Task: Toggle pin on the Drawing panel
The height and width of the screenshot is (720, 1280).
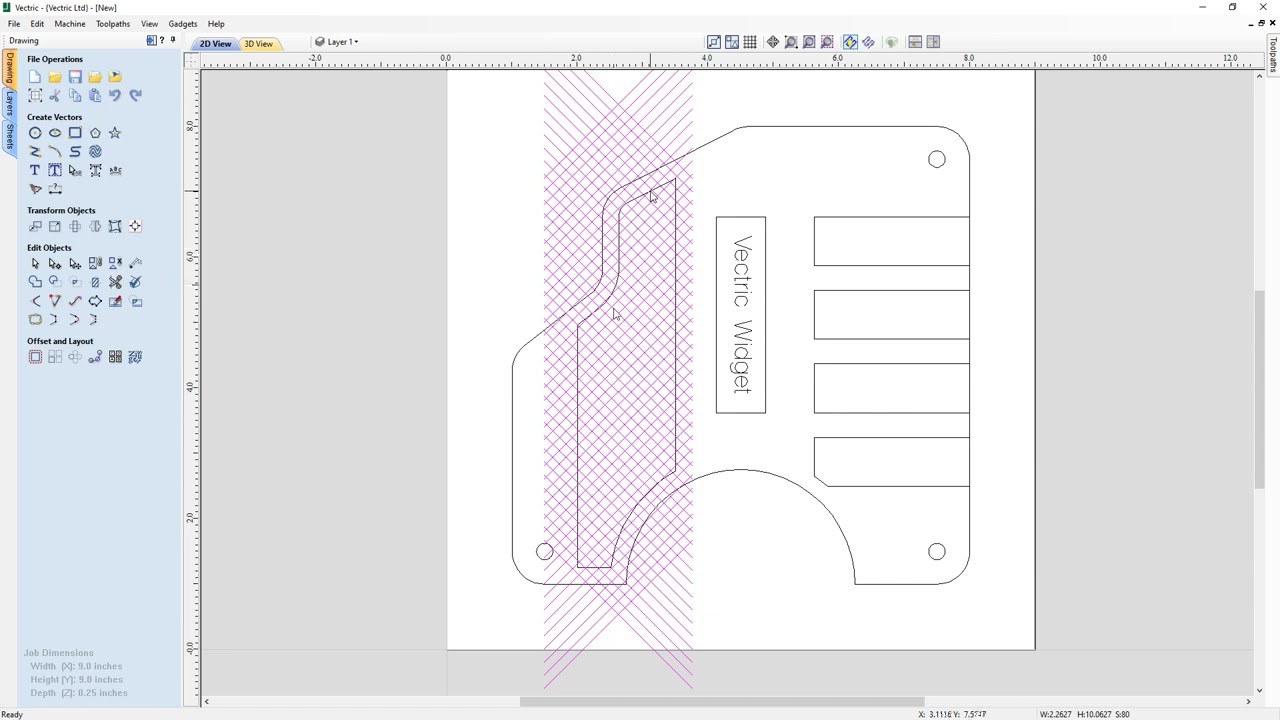Action: click(x=173, y=40)
